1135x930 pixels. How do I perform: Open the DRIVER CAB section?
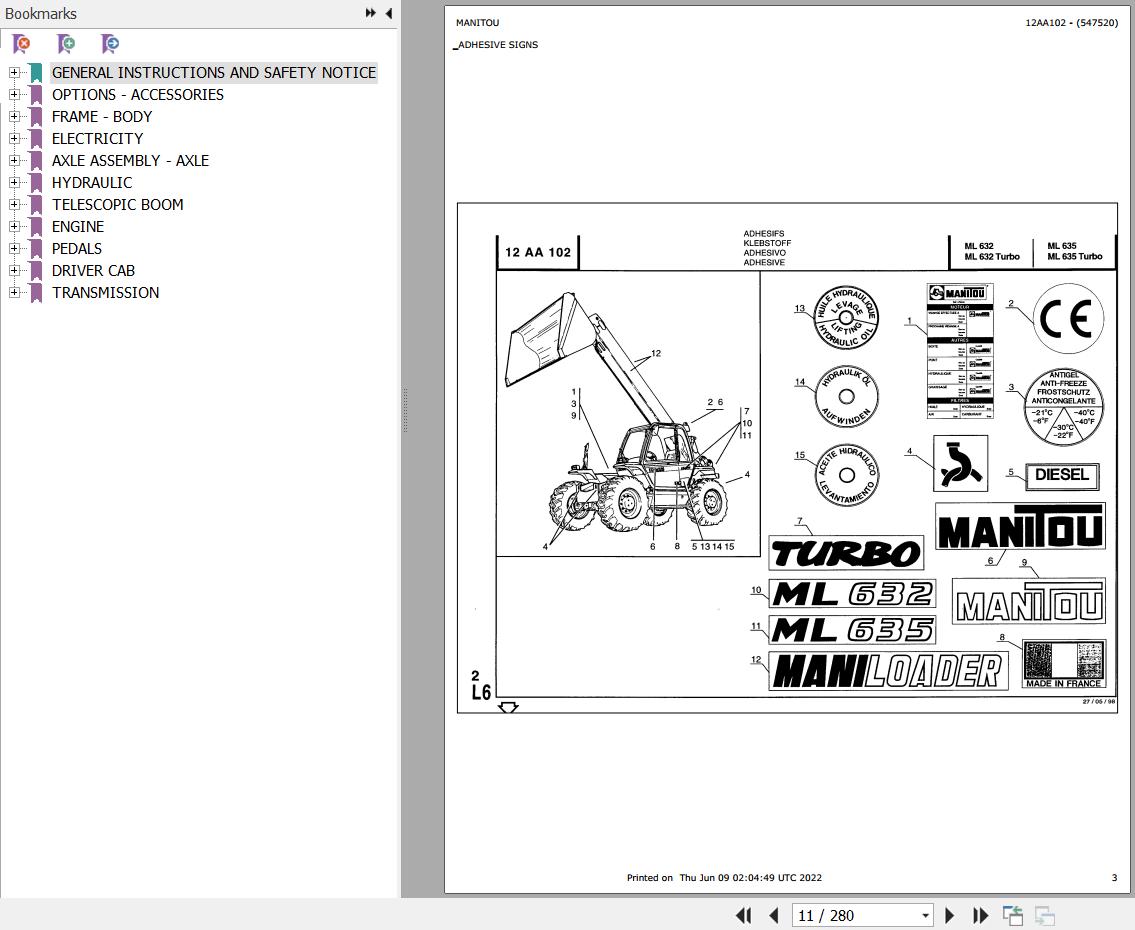pos(93,270)
